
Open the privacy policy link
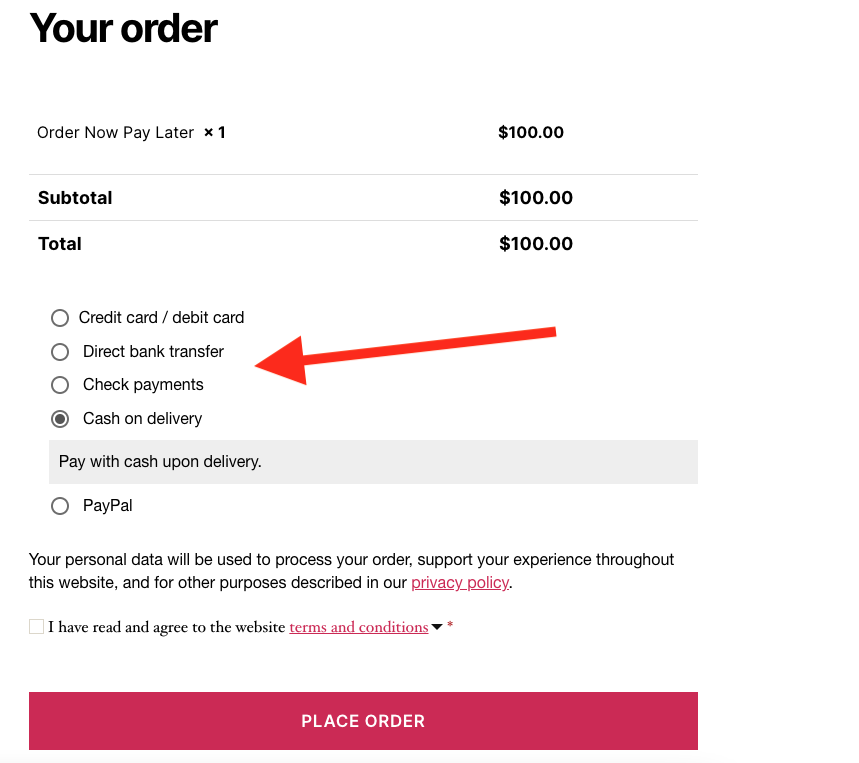(x=460, y=583)
